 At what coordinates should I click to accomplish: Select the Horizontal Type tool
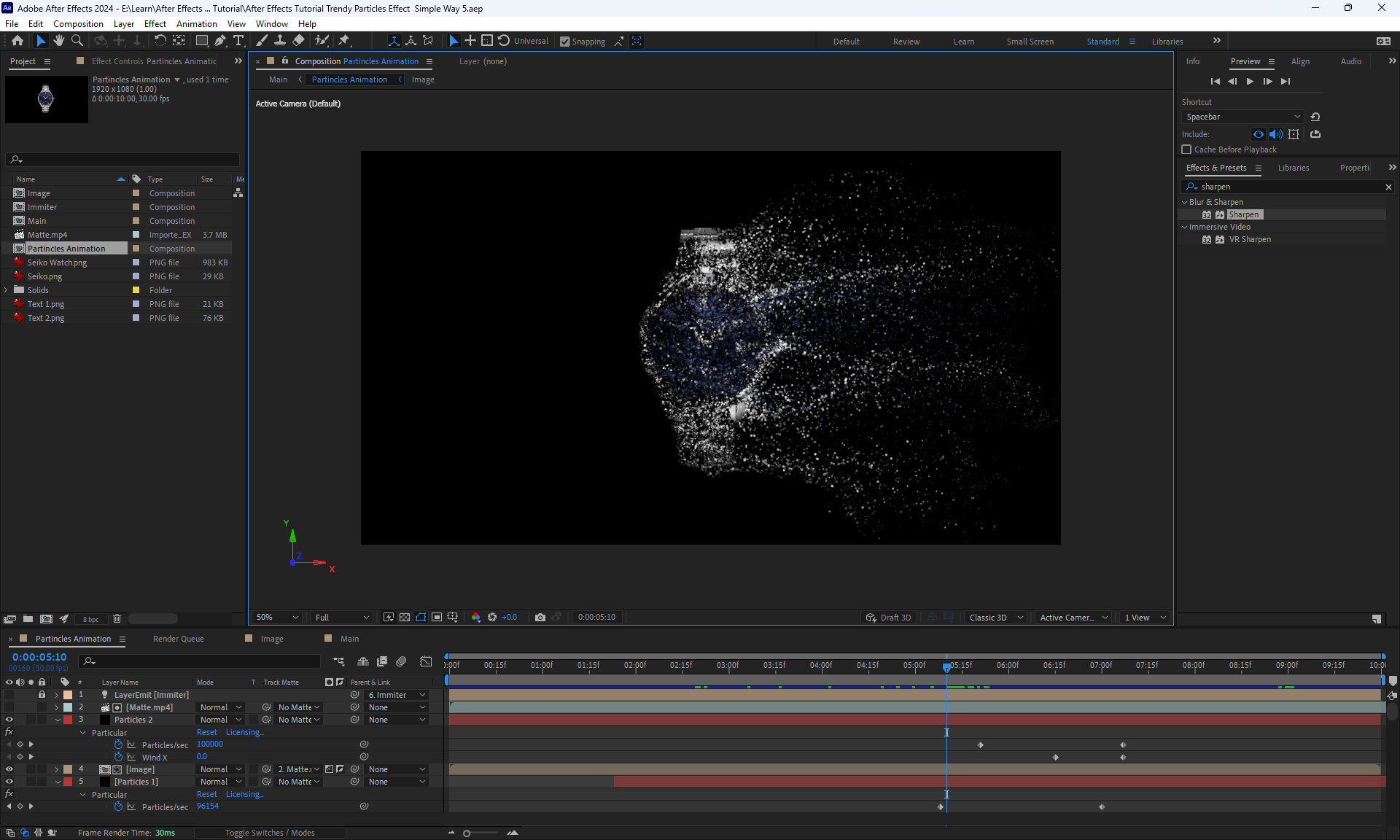[238, 41]
